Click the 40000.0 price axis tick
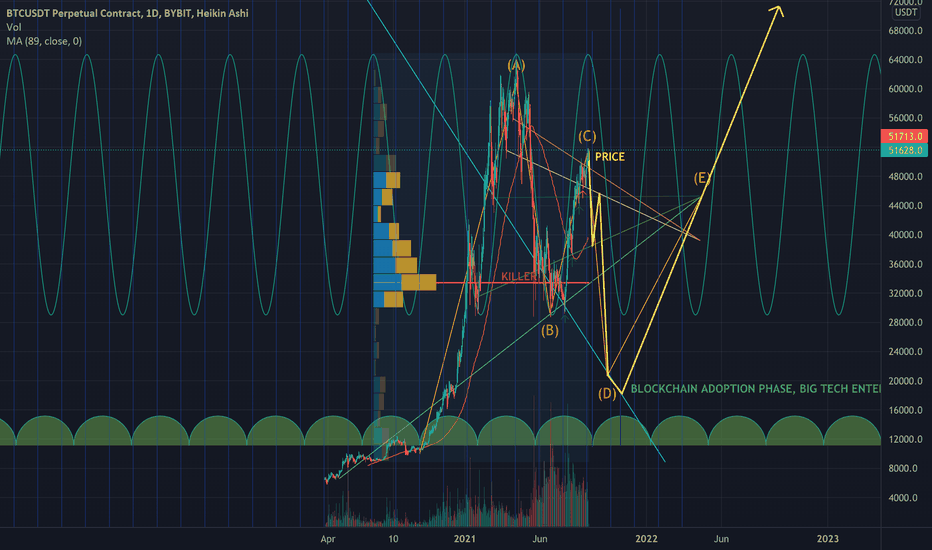The width and height of the screenshot is (932, 550). [906, 235]
